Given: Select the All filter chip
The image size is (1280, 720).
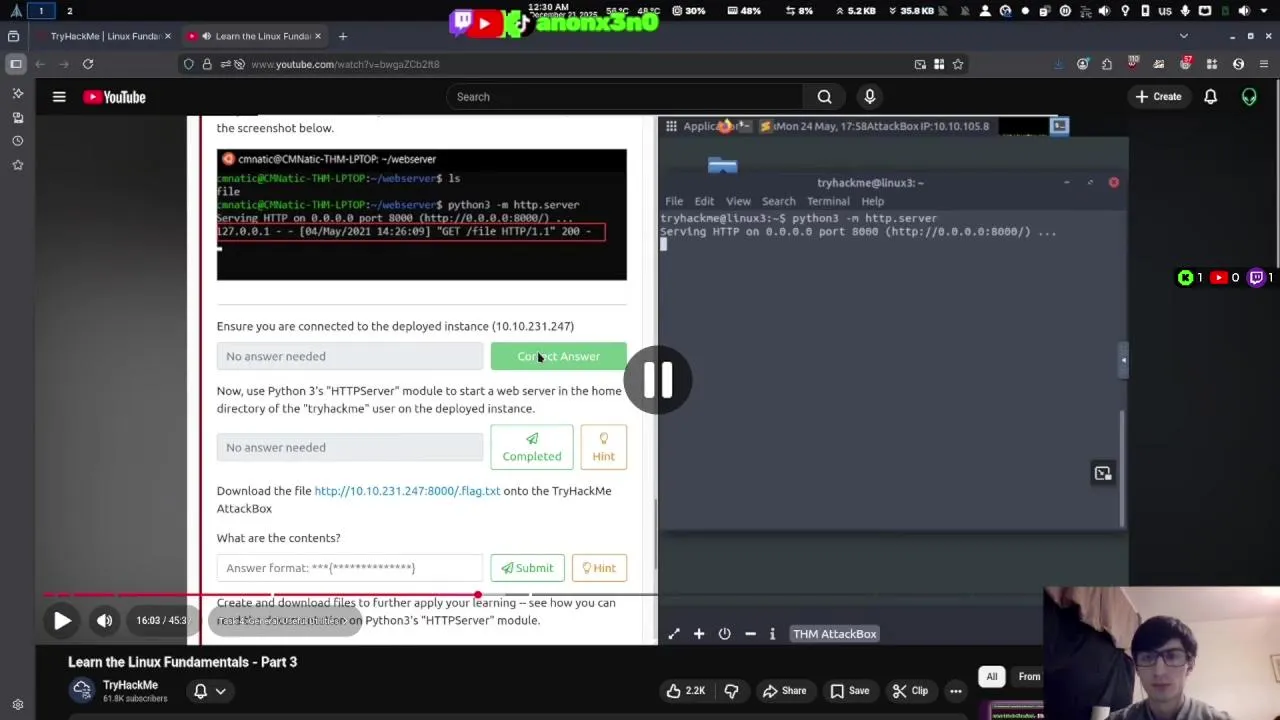Looking at the screenshot, I should point(992,677).
